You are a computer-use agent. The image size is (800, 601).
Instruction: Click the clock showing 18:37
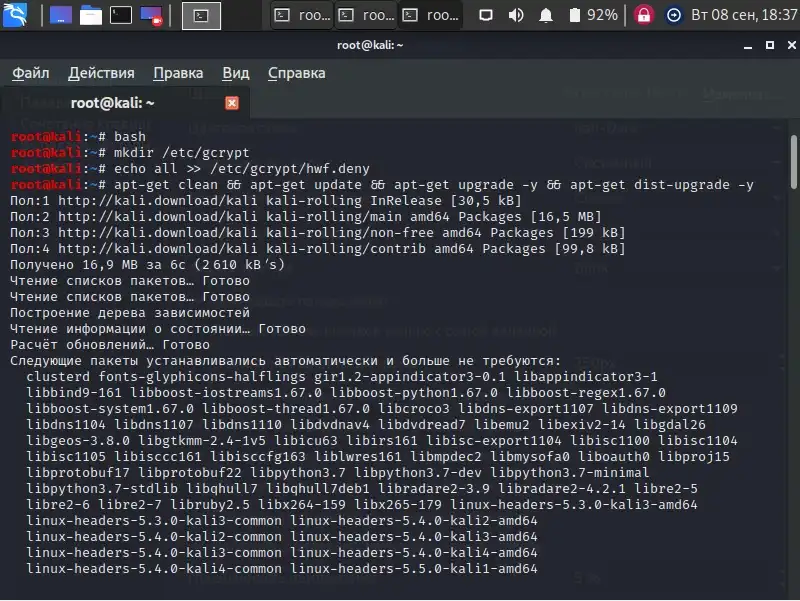[744, 15]
